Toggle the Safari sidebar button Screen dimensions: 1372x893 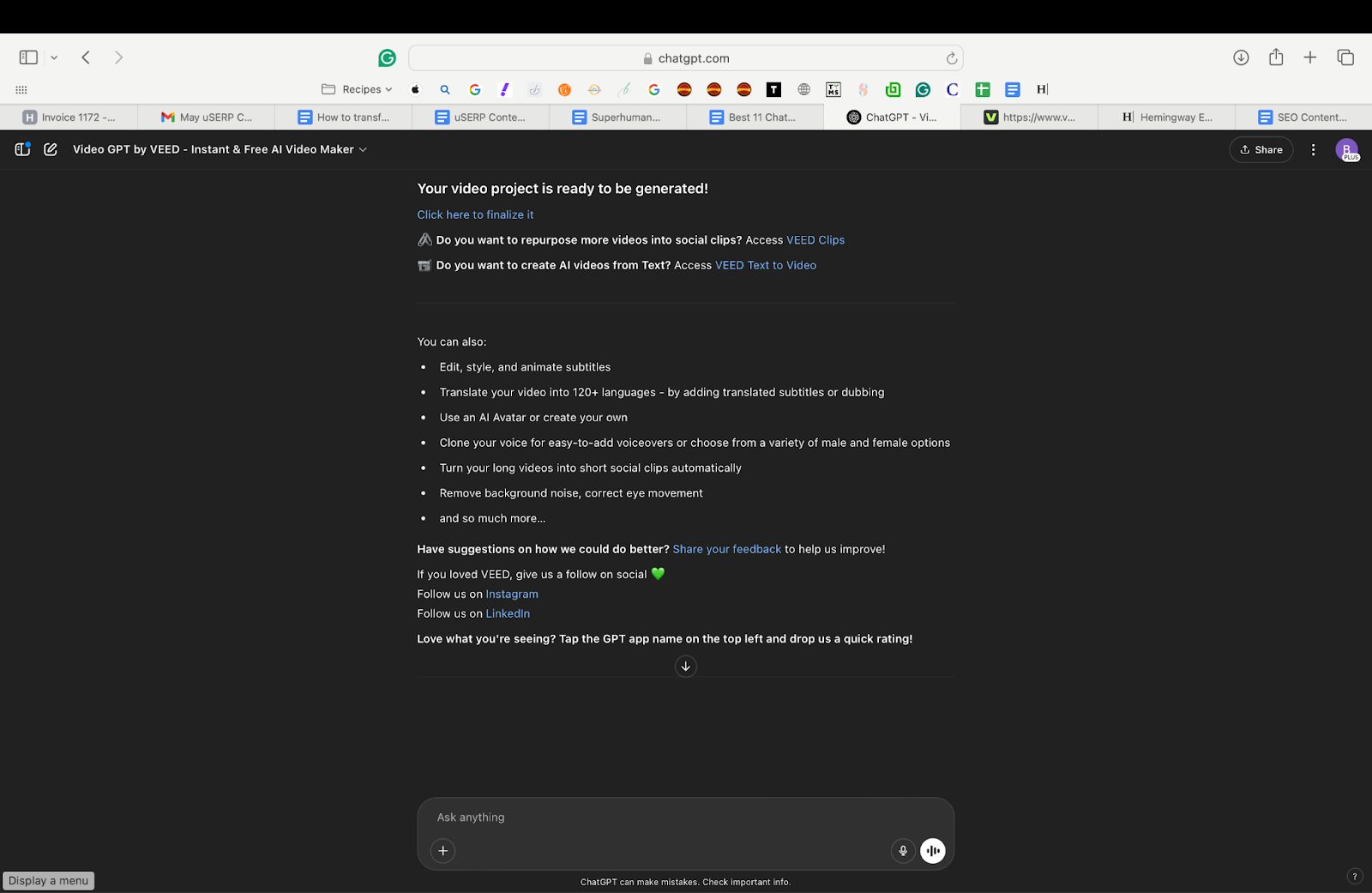click(x=28, y=57)
